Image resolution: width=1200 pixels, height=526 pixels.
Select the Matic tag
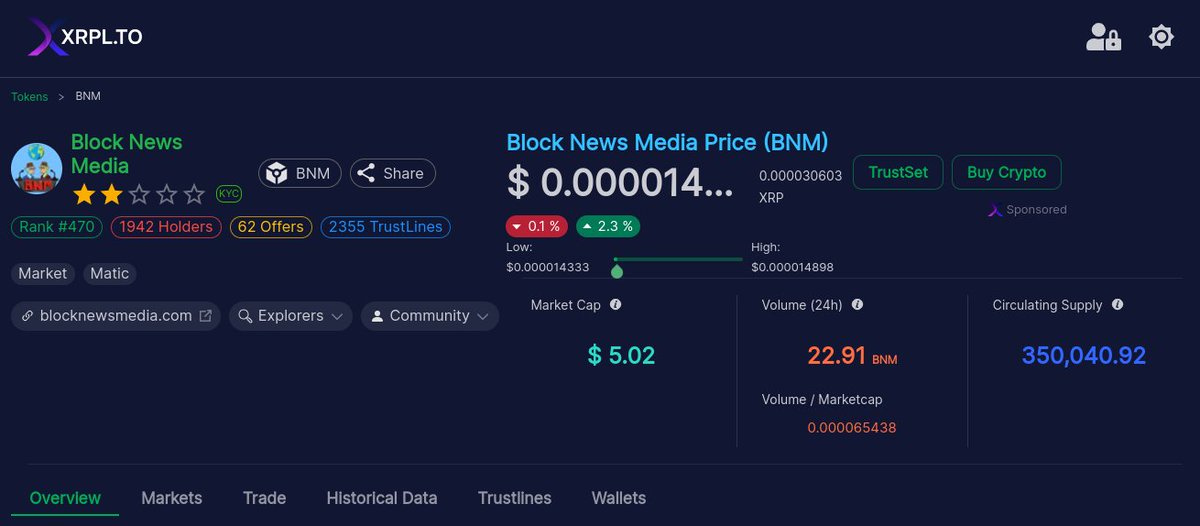coord(110,273)
